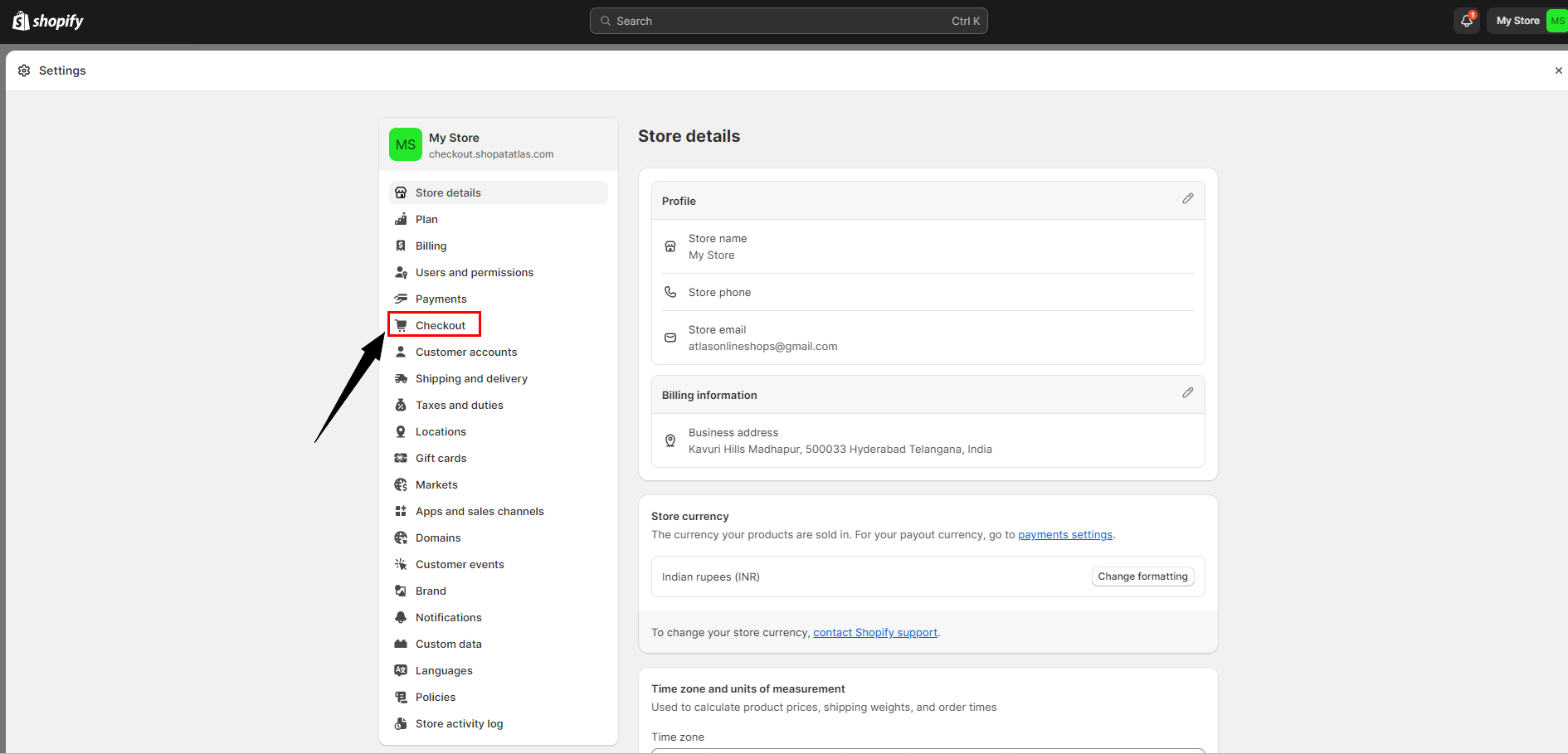The width and height of the screenshot is (1568, 754).
Task: Click the MS store avatar in sidebar
Action: tap(405, 144)
